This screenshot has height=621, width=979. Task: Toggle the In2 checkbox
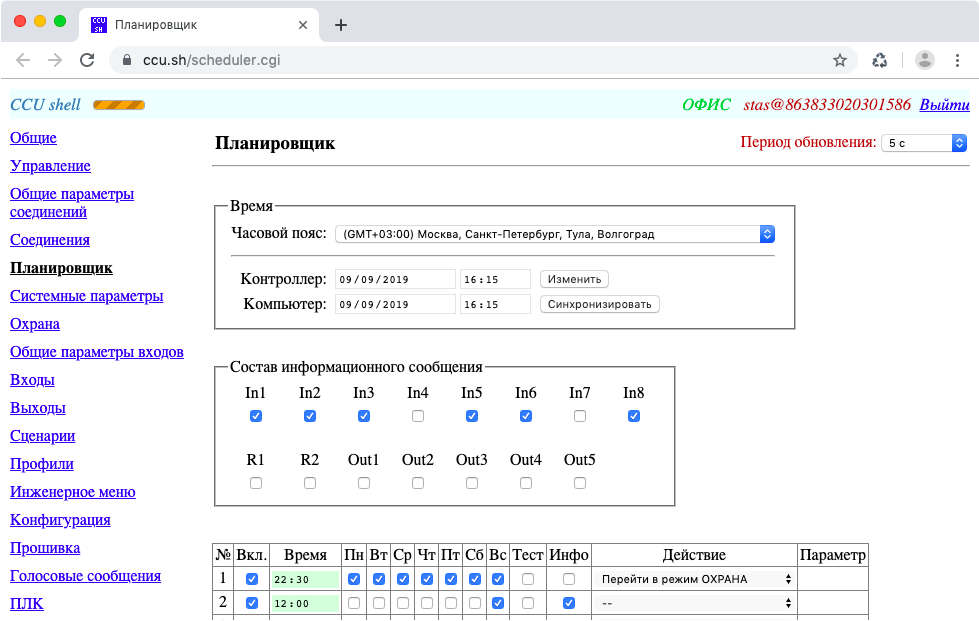tap(310, 416)
